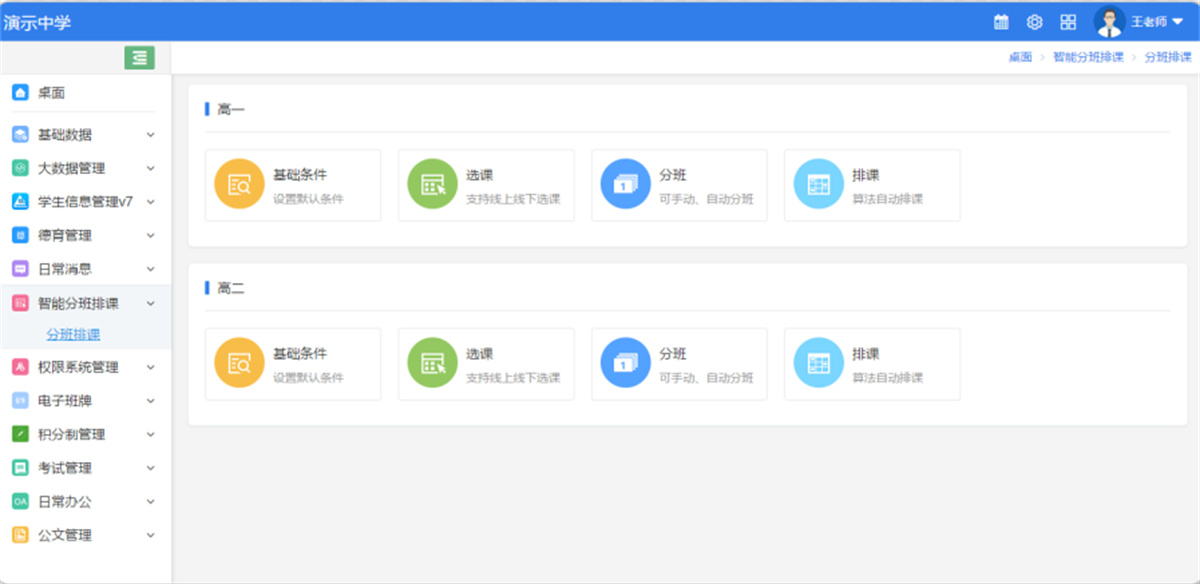This screenshot has height=584, width=1200.
Task: Click the teacher avatar picture
Action: click(1109, 22)
